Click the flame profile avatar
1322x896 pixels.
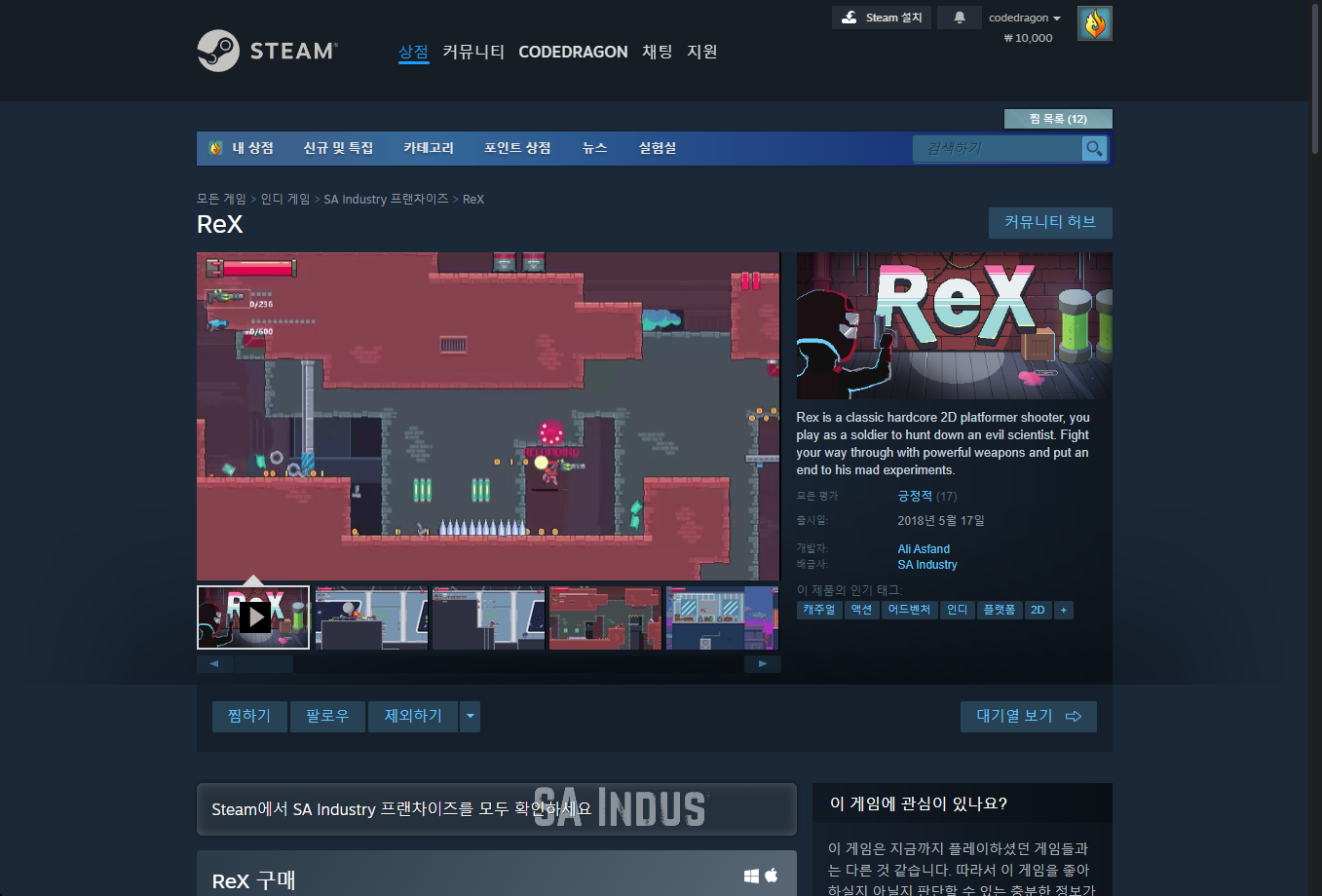pyautogui.click(x=1095, y=23)
